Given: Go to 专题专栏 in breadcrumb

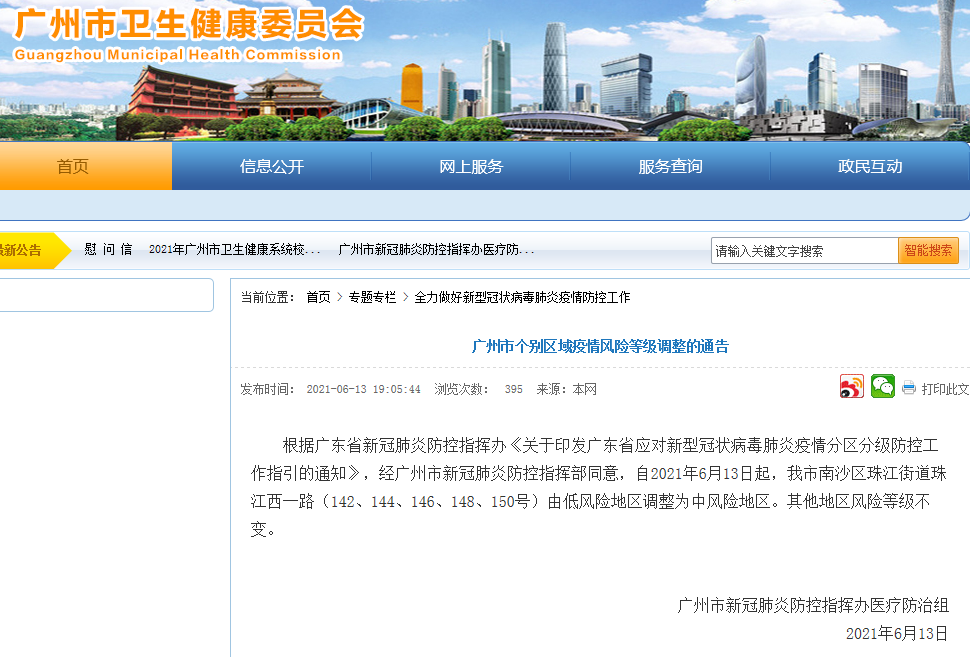Looking at the screenshot, I should [372, 297].
